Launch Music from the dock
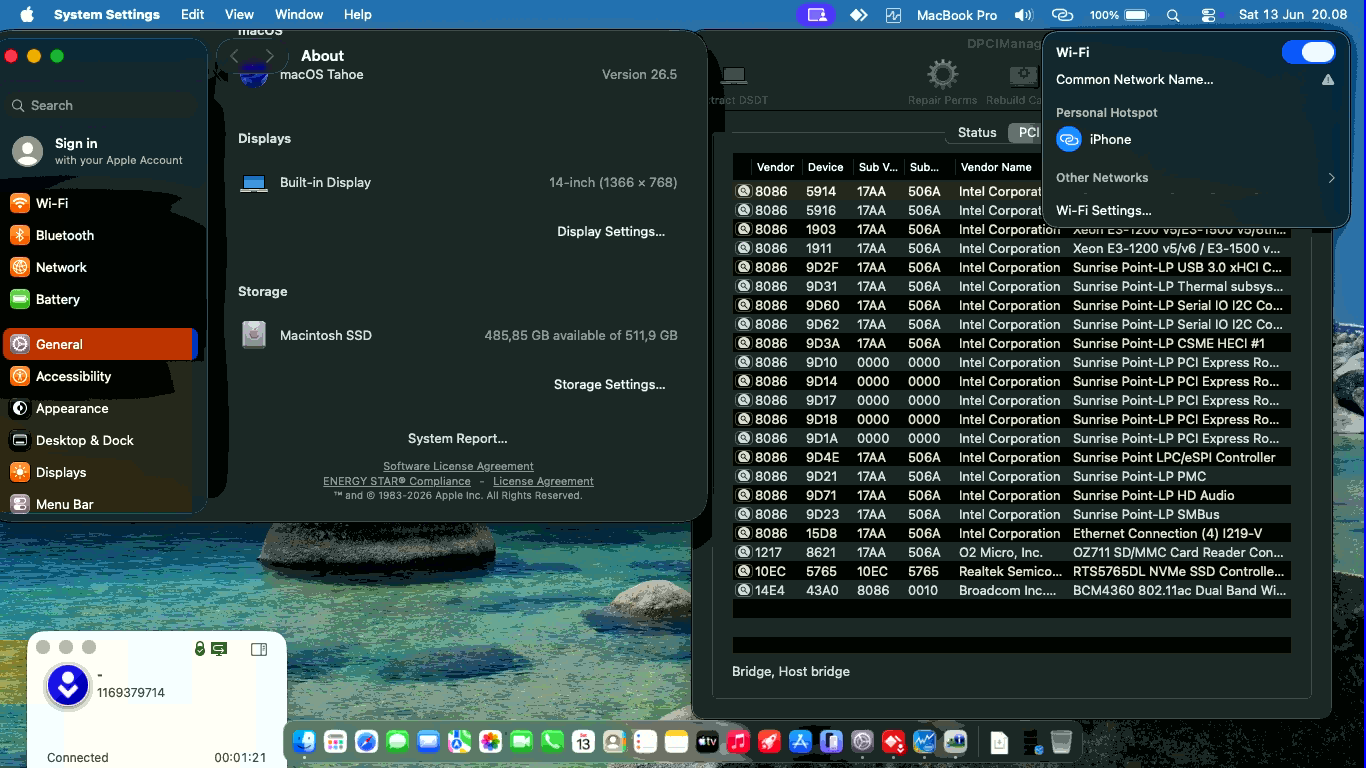 coord(738,742)
